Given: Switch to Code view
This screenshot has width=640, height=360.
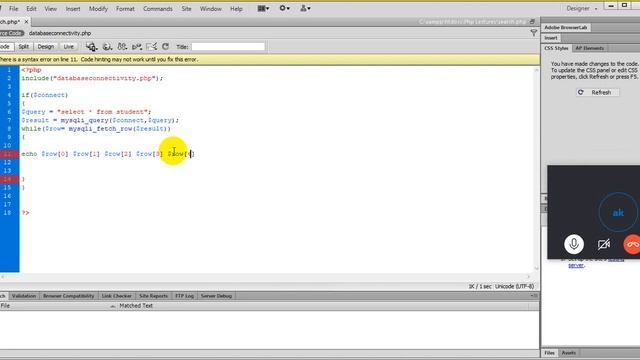Looking at the screenshot, I should coord(6,47).
